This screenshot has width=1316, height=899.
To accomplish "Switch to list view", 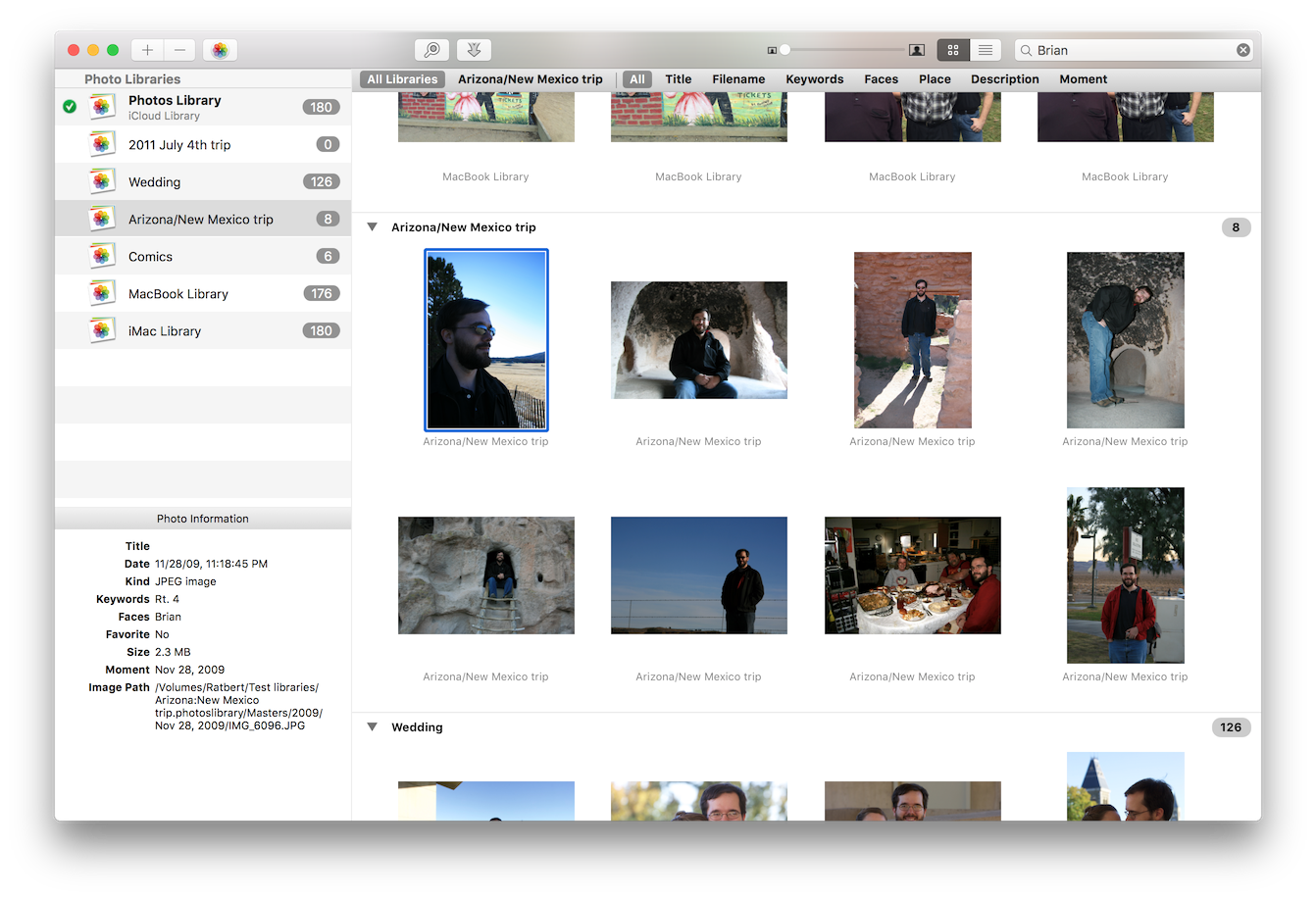I will (986, 50).
